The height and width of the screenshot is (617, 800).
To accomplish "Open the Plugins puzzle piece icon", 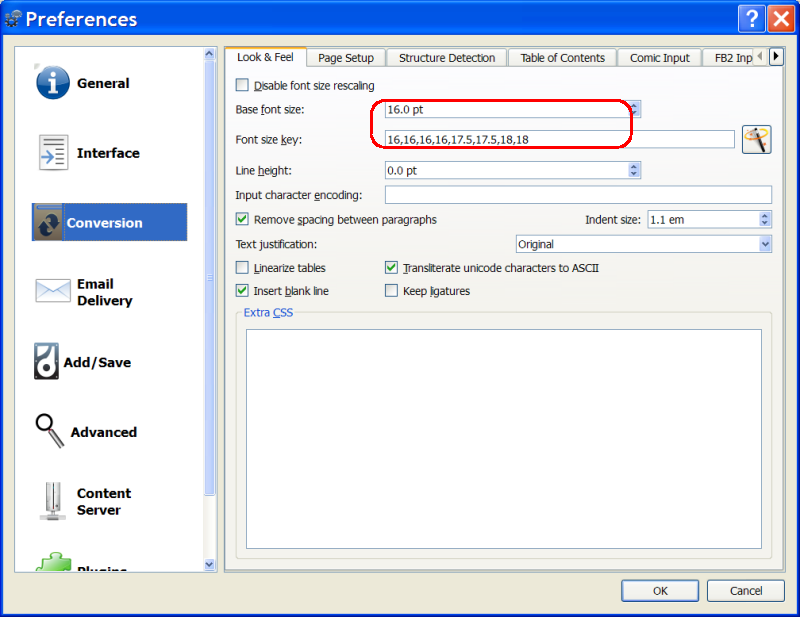I will [x=53, y=561].
